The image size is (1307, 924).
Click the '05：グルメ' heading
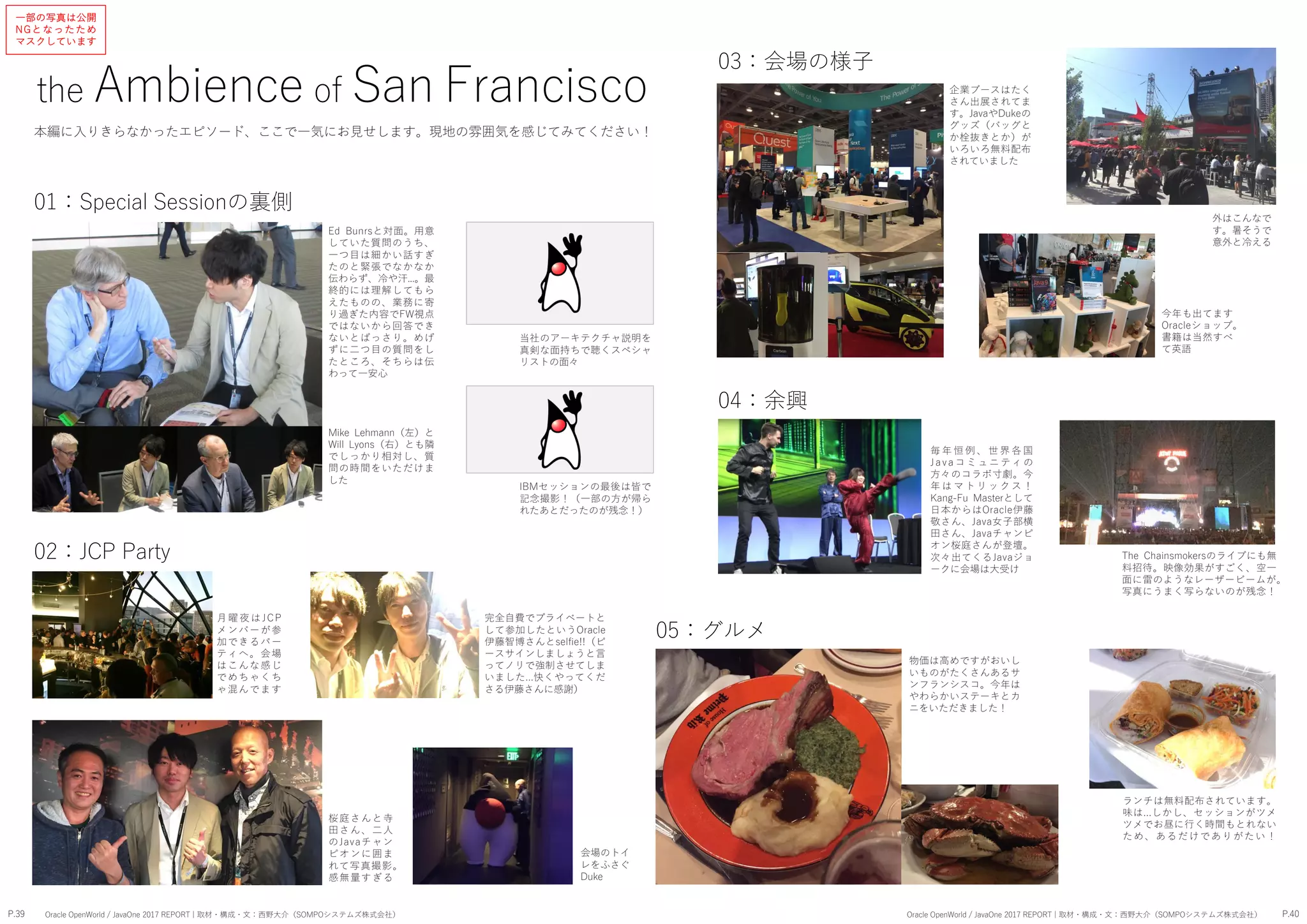pos(710,630)
